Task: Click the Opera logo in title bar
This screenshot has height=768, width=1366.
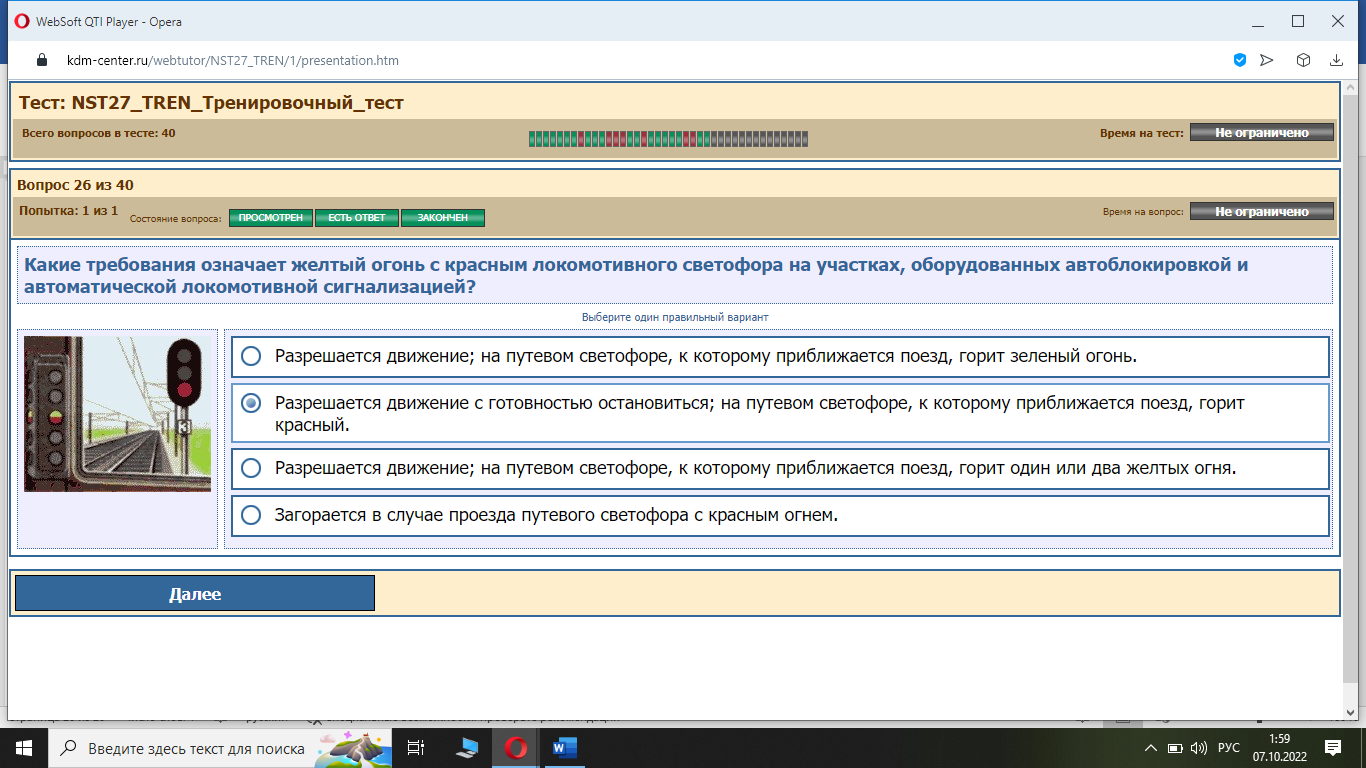Action: pos(22,21)
